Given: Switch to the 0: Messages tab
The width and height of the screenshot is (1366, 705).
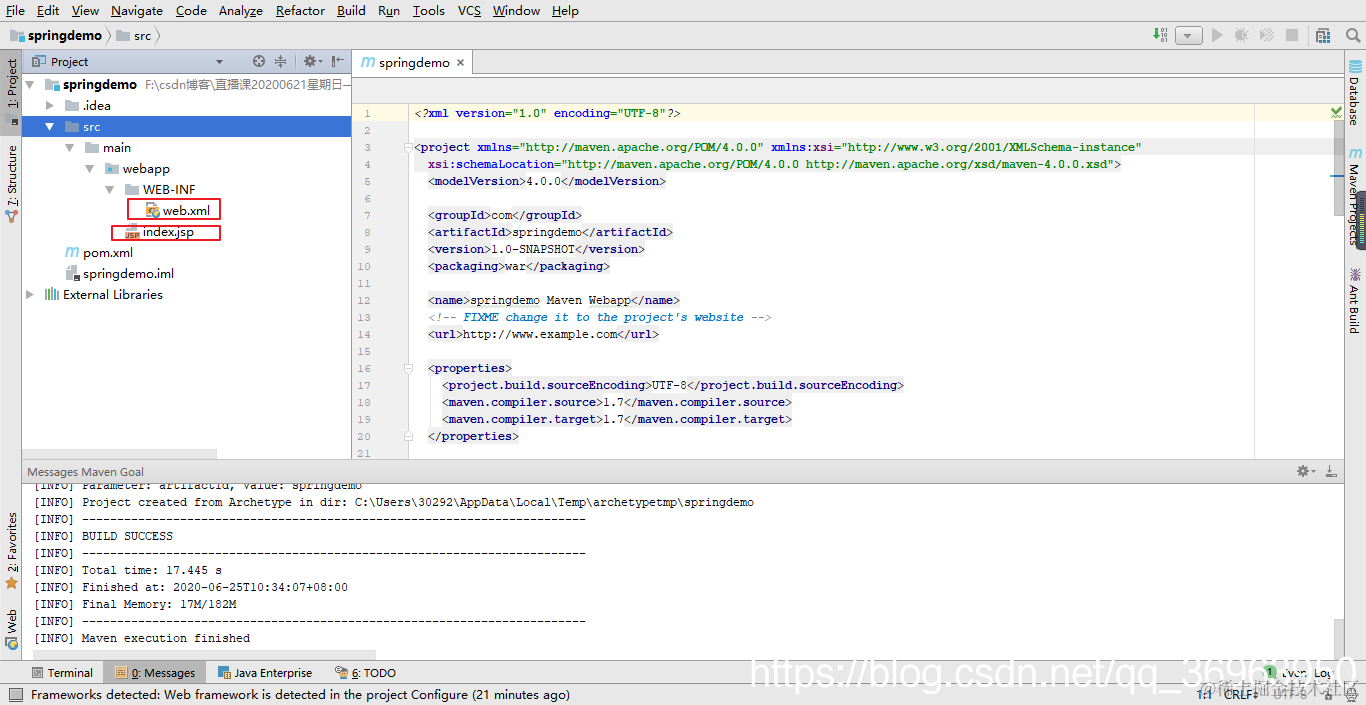Looking at the screenshot, I should pos(155,673).
